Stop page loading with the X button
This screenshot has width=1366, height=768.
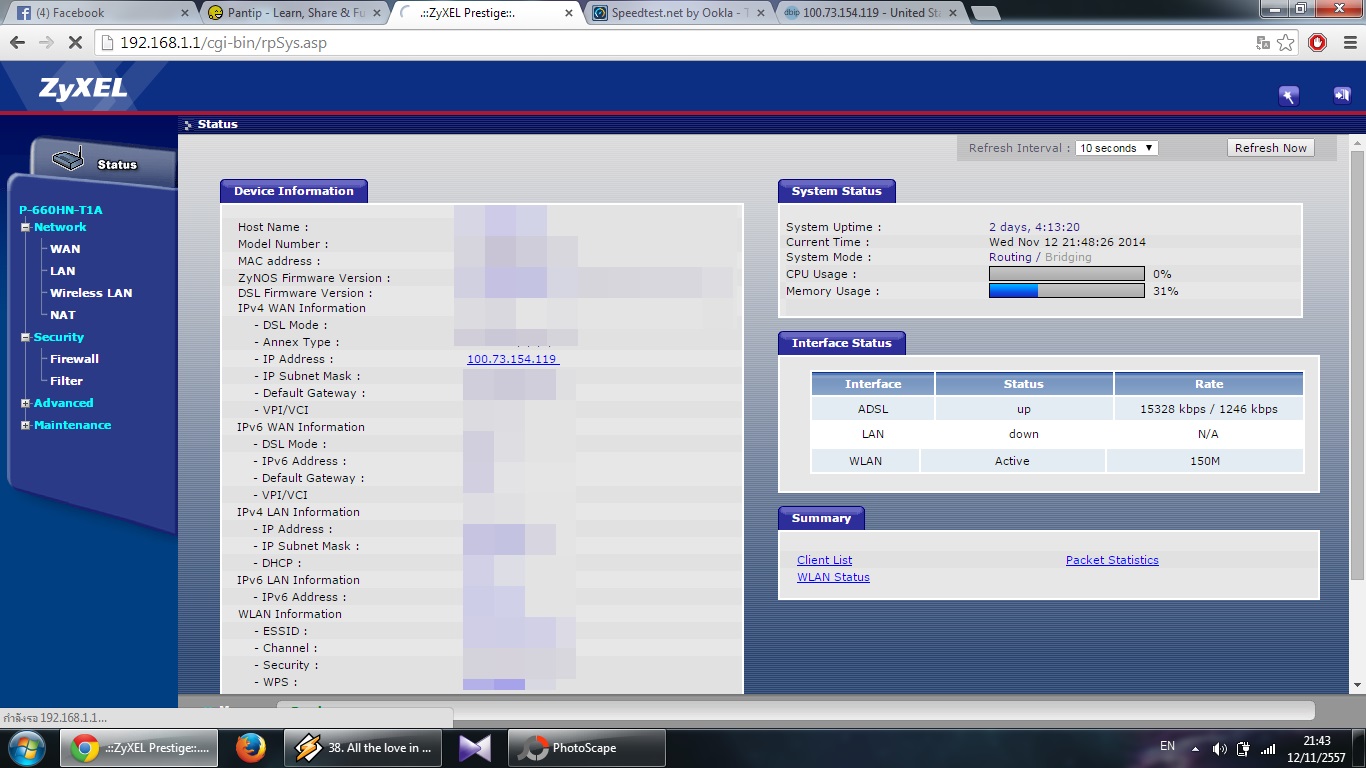point(75,43)
